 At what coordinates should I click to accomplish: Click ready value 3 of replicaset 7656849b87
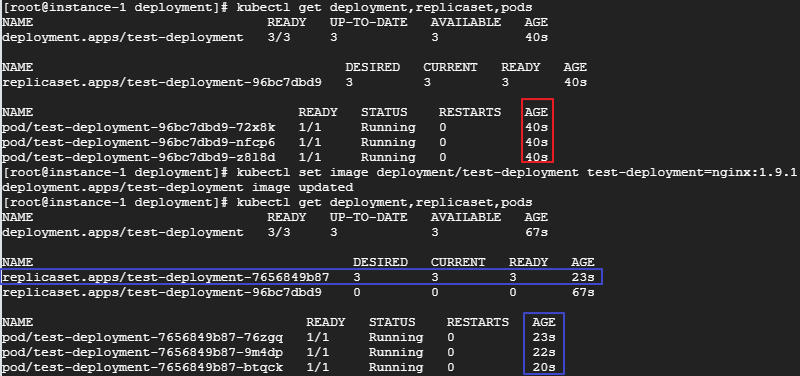(513, 277)
